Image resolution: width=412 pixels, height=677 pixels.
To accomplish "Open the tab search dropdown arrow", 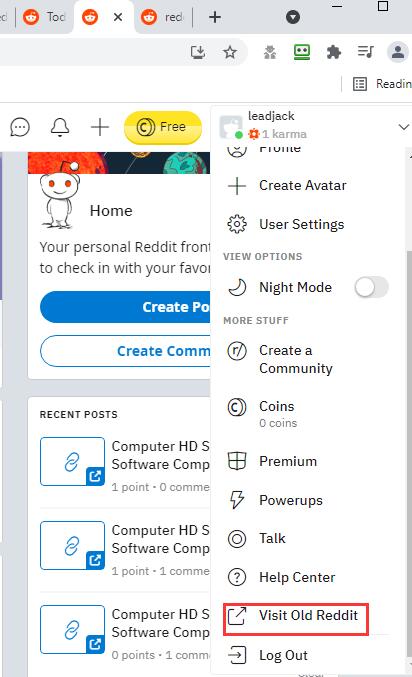I will (293, 17).
